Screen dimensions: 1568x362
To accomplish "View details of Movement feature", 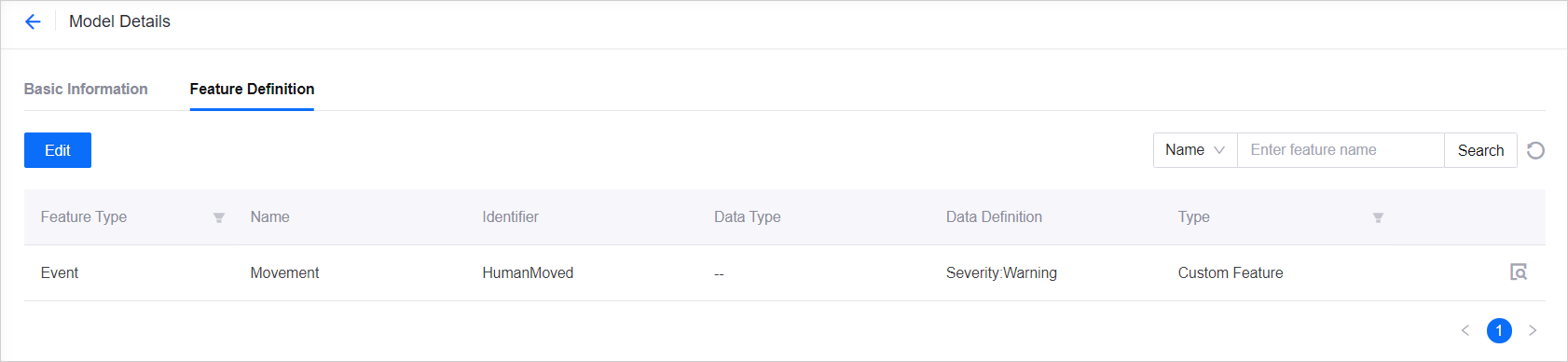I will tap(1519, 272).
